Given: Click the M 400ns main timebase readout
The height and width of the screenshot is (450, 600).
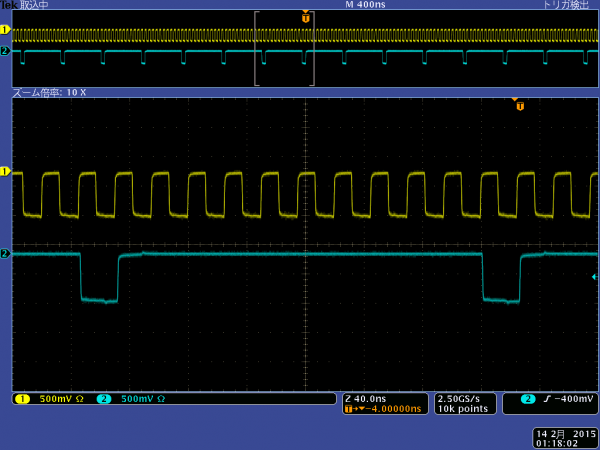Looking at the screenshot, I should point(366,5).
